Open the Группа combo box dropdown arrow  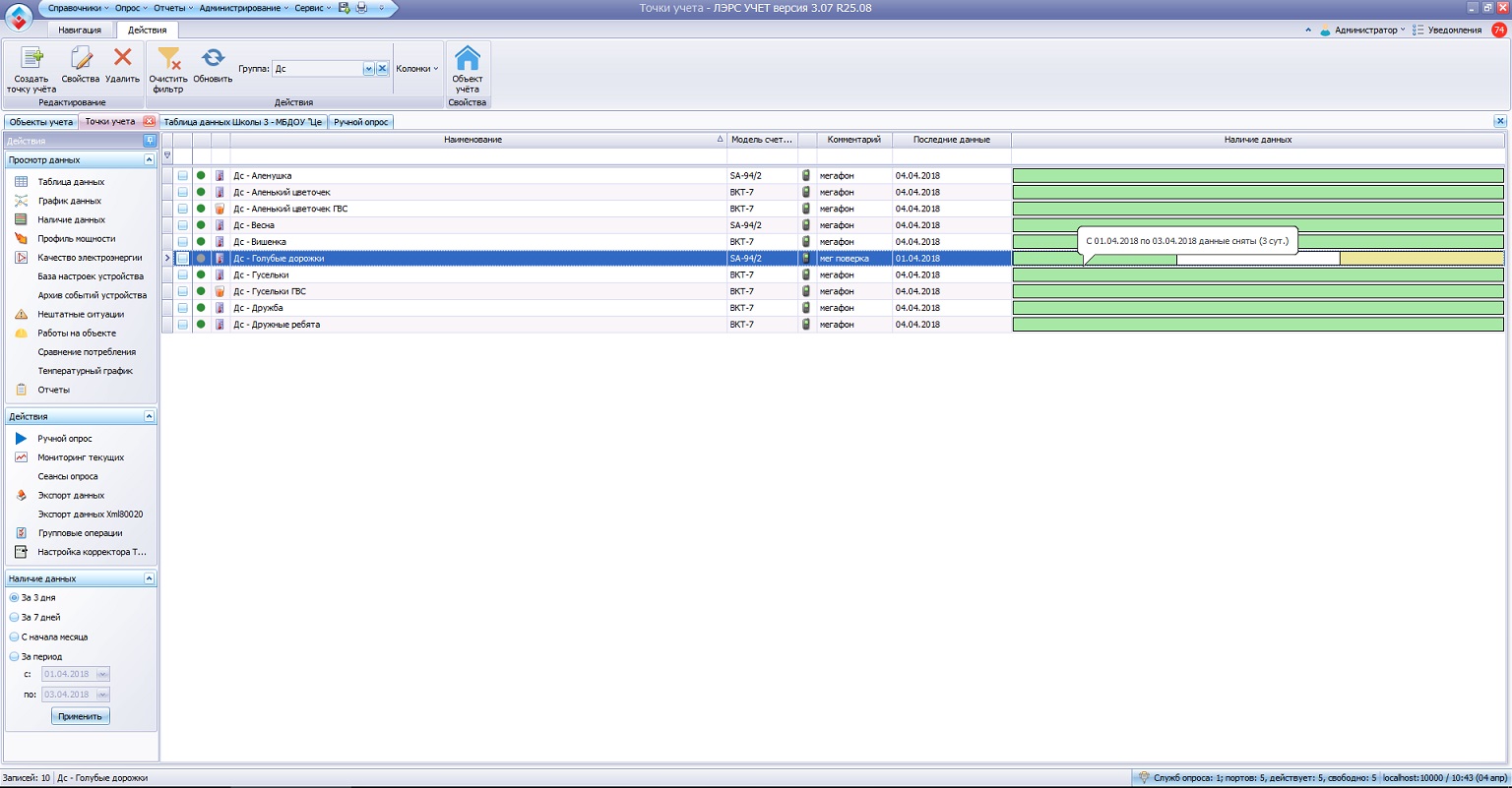[369, 69]
